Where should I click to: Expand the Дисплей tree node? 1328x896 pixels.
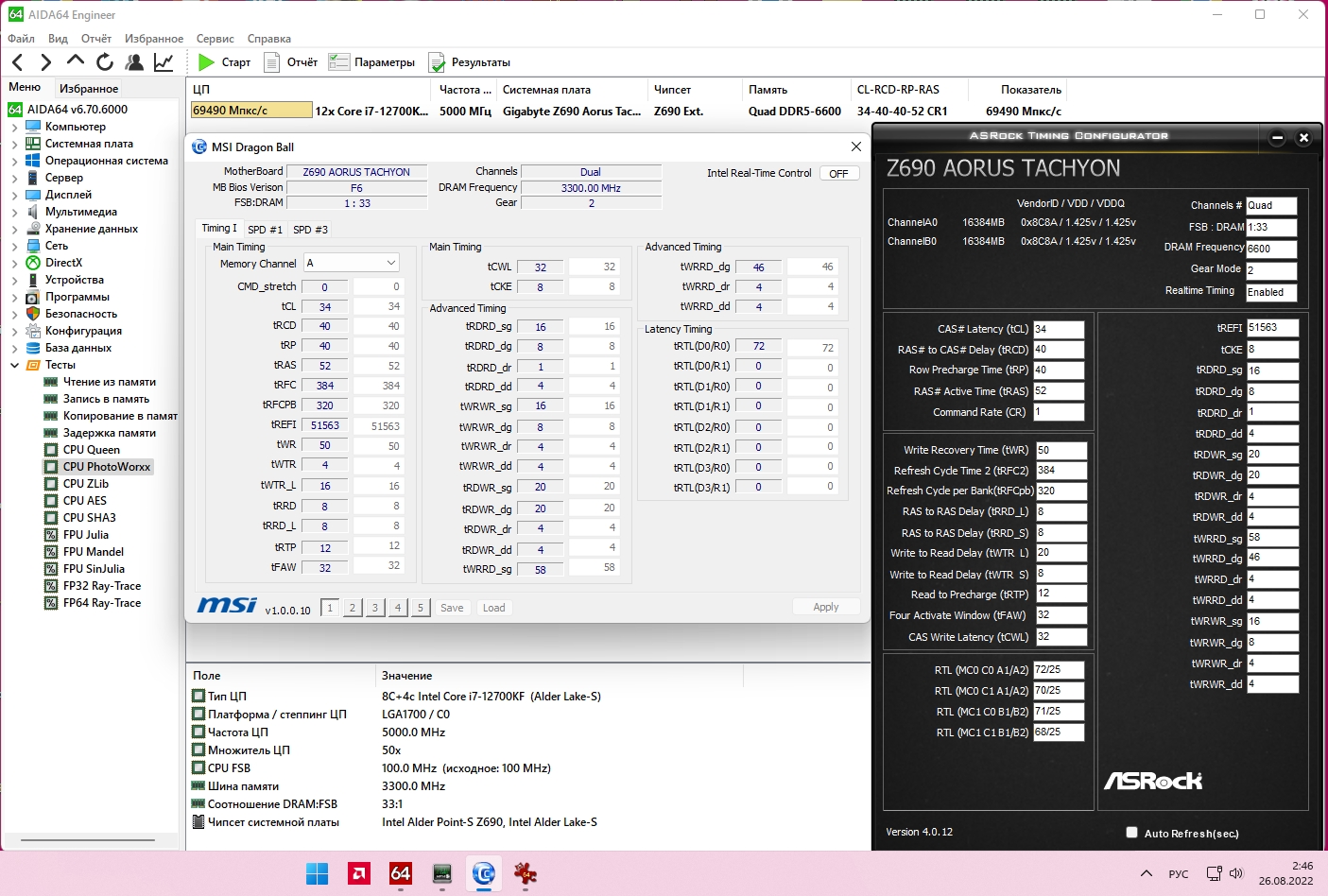click(x=14, y=195)
